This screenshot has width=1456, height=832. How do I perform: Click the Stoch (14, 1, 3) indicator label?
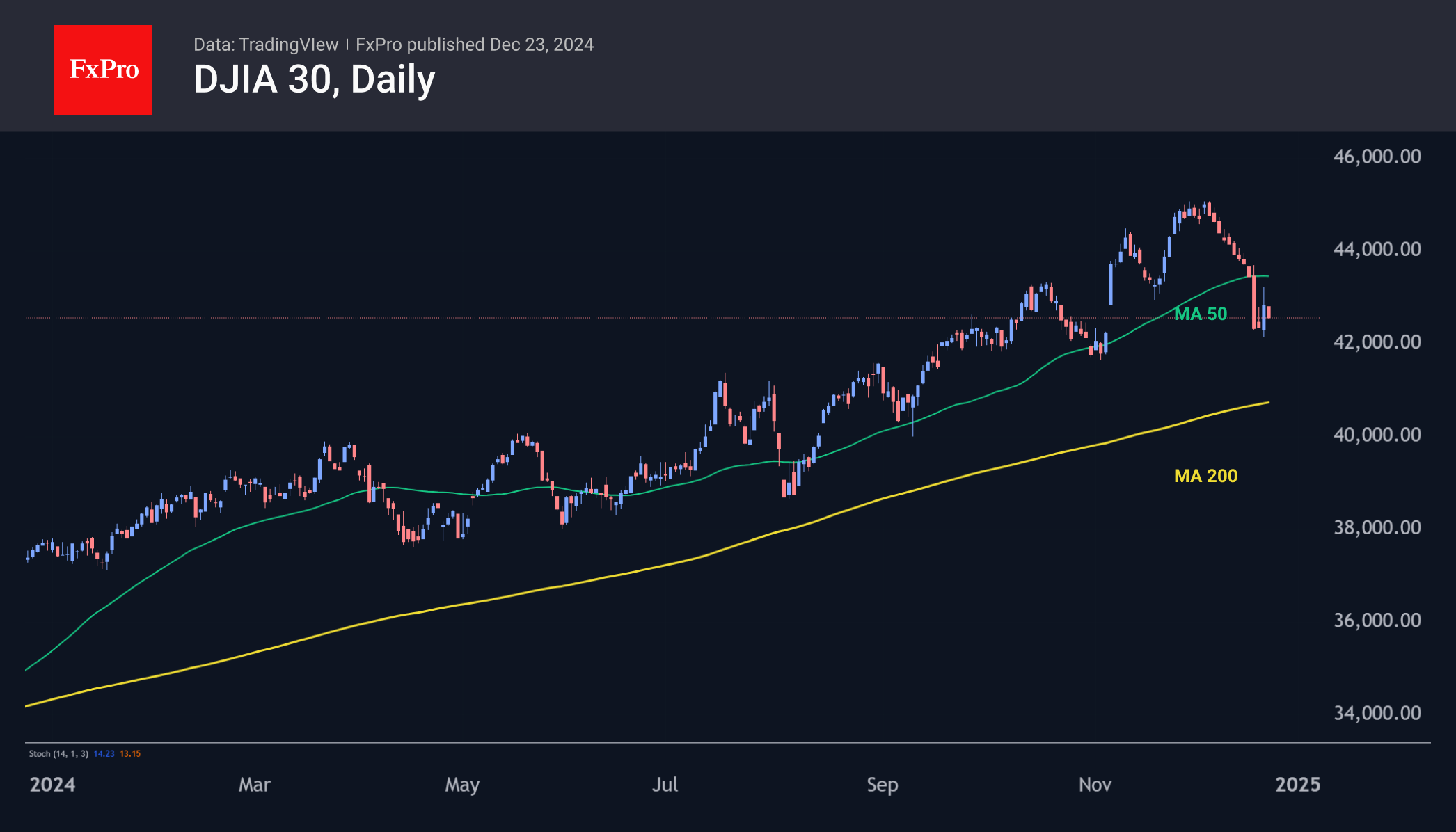[58, 753]
